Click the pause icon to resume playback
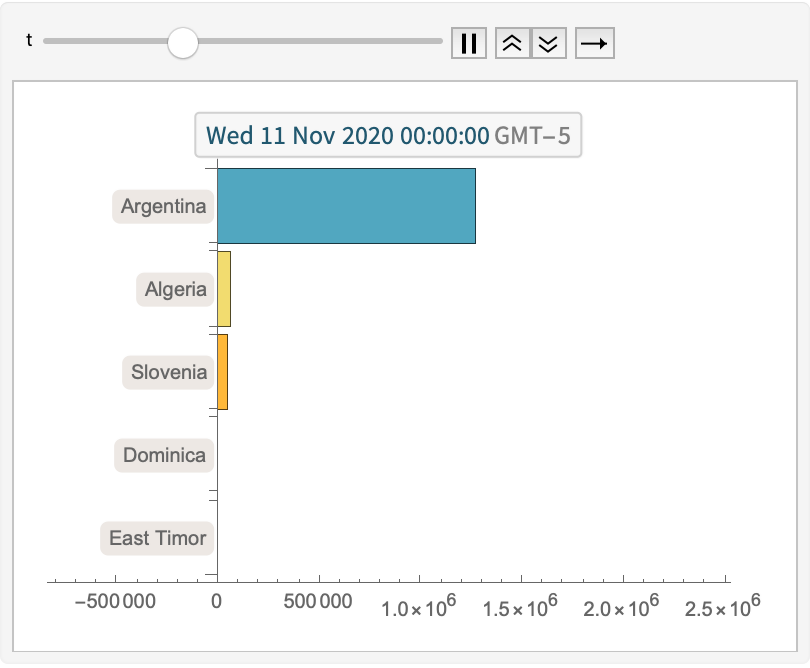 click(x=469, y=43)
